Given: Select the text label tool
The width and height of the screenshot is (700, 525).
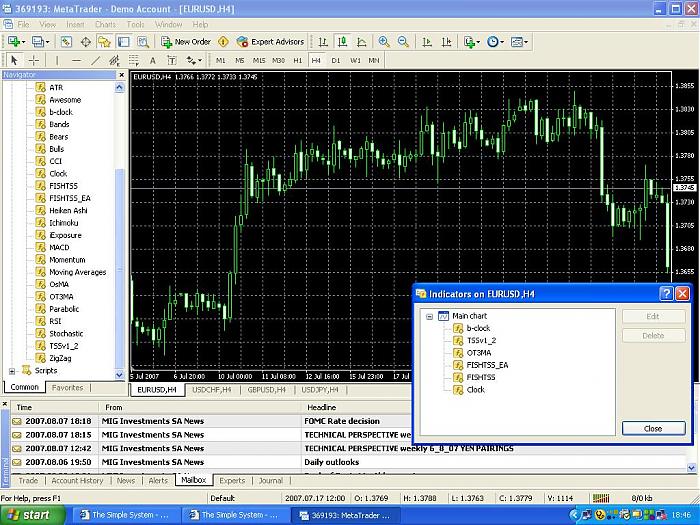Looking at the screenshot, I should point(171,60).
